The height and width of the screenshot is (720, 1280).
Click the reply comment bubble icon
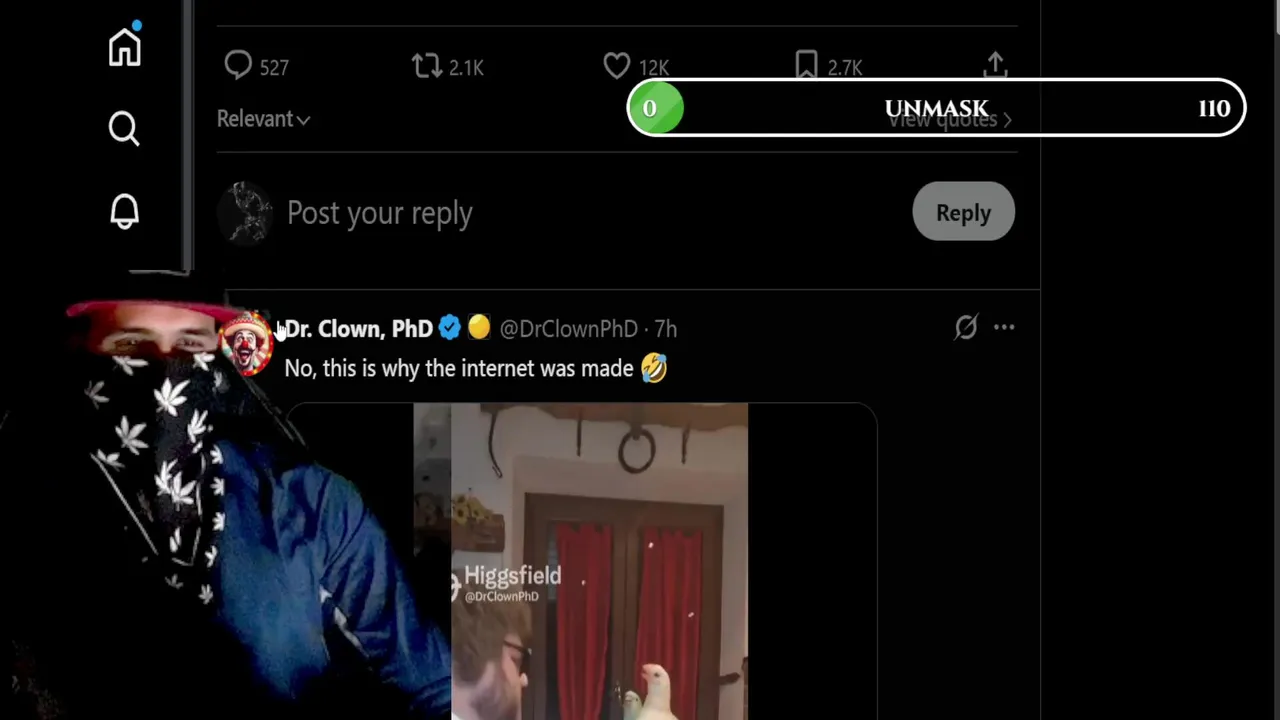[238, 66]
